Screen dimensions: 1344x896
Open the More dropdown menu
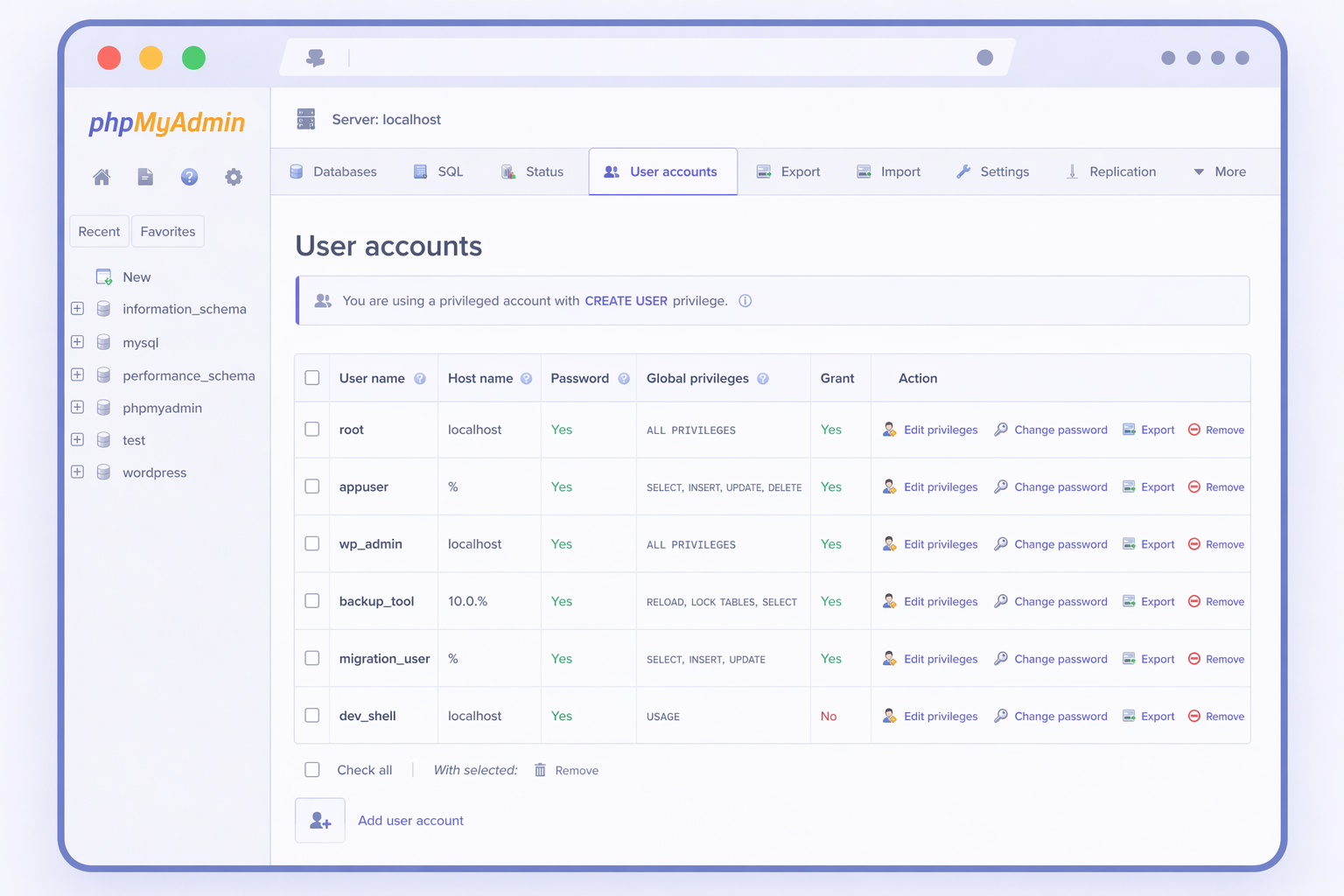click(x=1220, y=172)
